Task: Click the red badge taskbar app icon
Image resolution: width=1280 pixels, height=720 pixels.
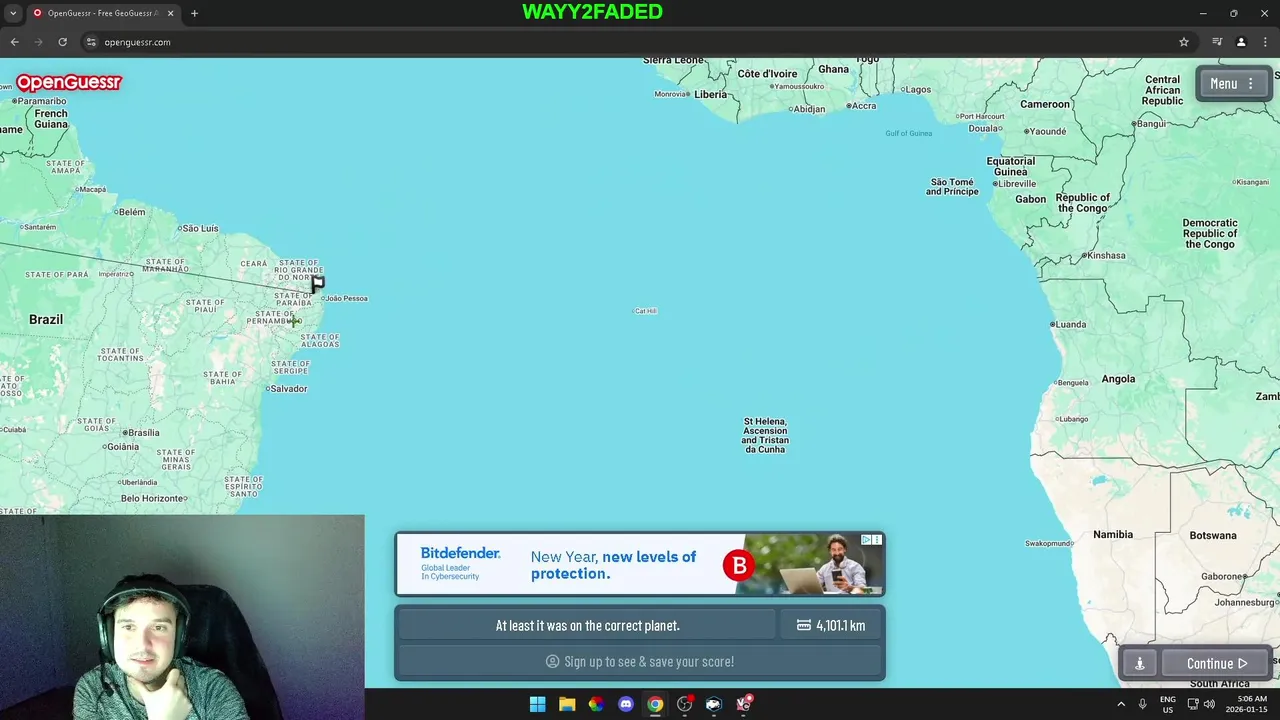Action: pos(744,704)
